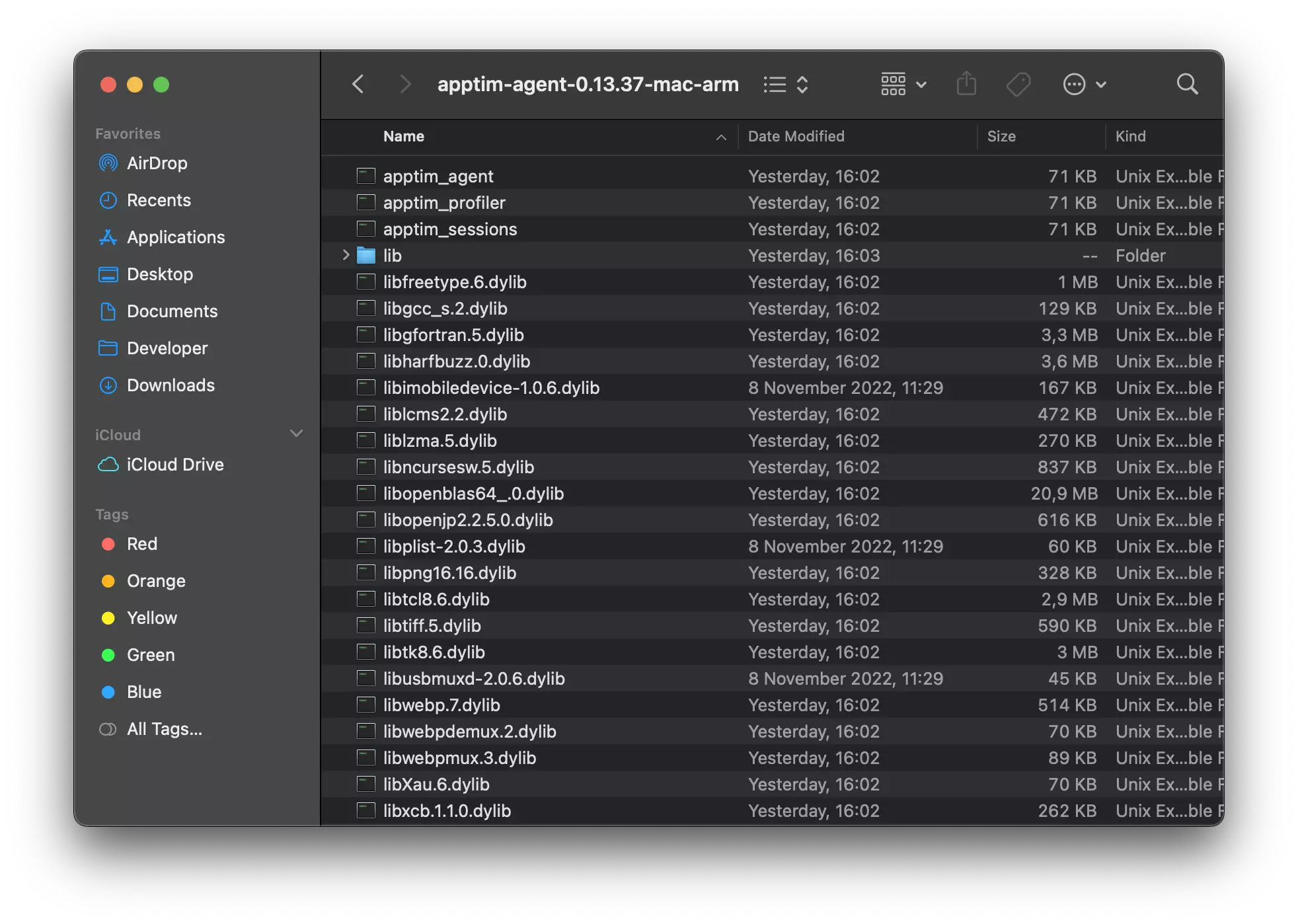Navigate back using the back arrow

point(358,84)
